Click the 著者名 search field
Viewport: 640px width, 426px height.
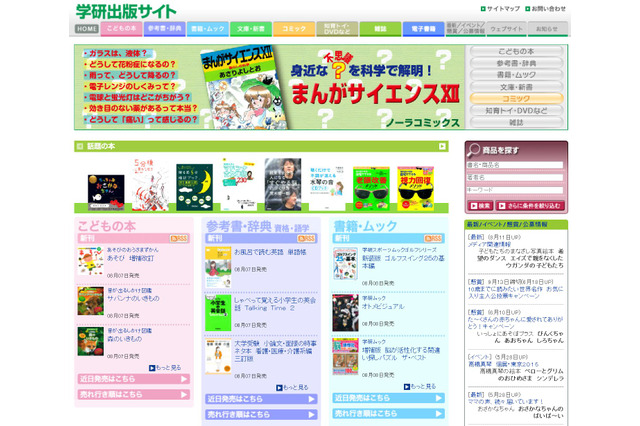pyautogui.click(x=515, y=178)
